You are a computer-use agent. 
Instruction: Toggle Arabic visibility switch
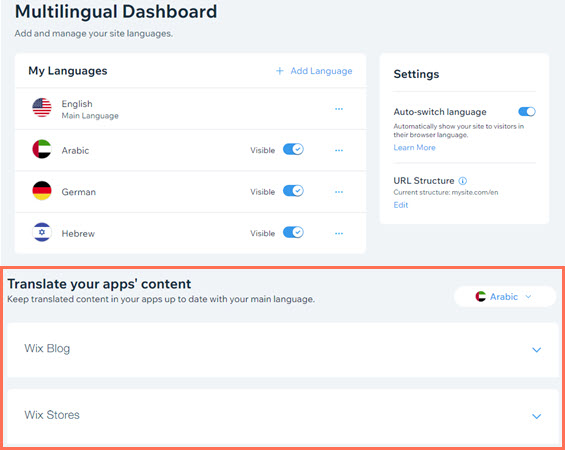[x=293, y=149]
